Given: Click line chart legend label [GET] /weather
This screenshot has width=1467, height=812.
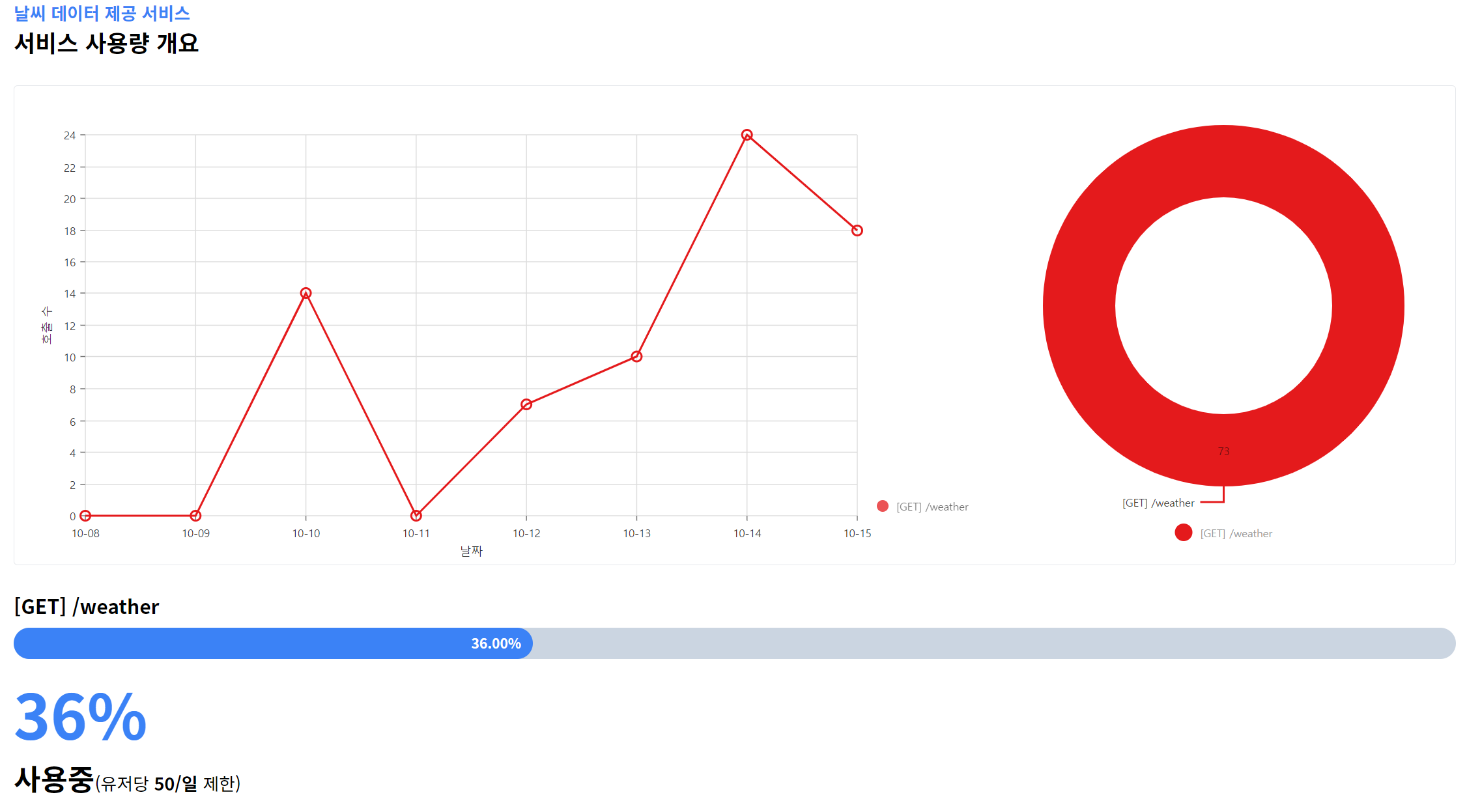Looking at the screenshot, I should click(x=932, y=507).
